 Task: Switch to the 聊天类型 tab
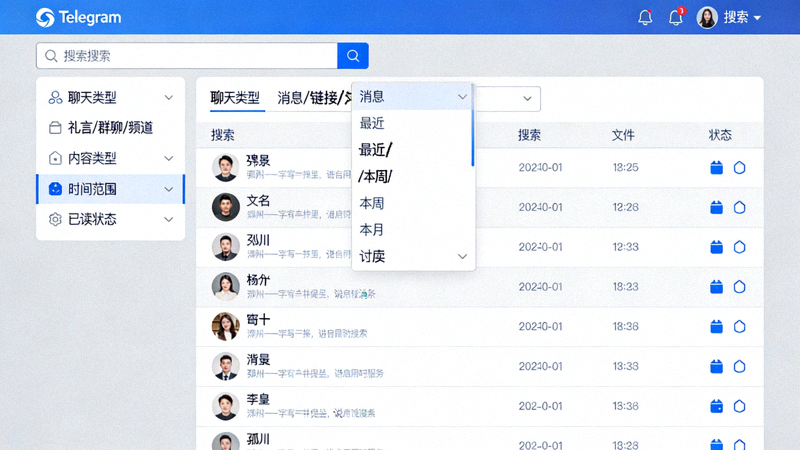click(235, 97)
